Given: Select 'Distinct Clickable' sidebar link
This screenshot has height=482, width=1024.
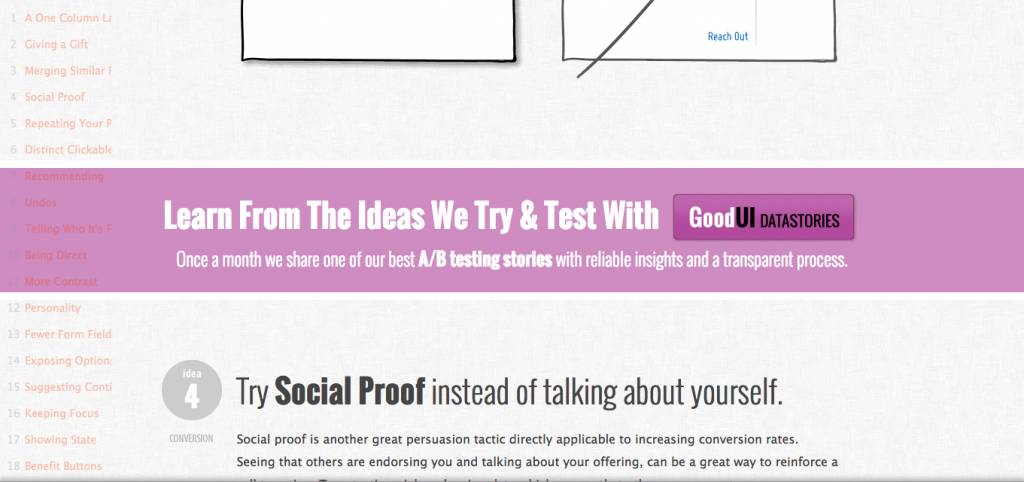Looking at the screenshot, I should pyautogui.click(x=67, y=150).
